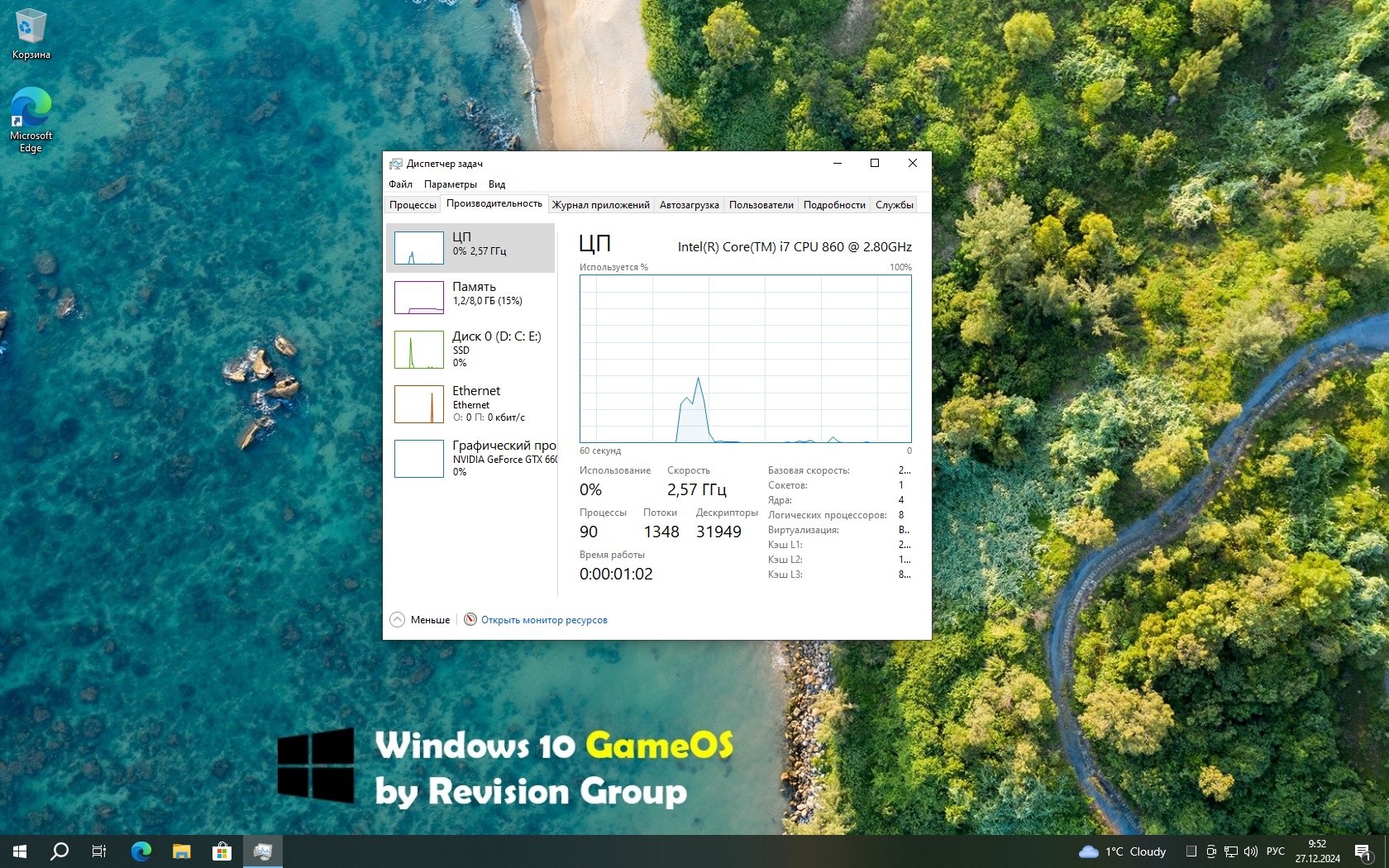This screenshot has height=868, width=1389.
Task: Switch to the Службы tab
Action: (x=895, y=205)
